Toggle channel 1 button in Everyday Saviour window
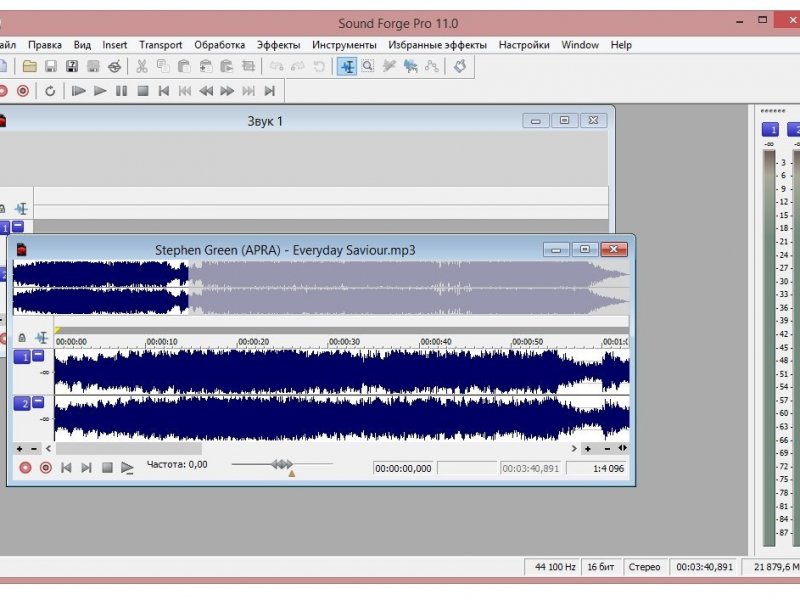This screenshot has height=600, width=800. 21,357
